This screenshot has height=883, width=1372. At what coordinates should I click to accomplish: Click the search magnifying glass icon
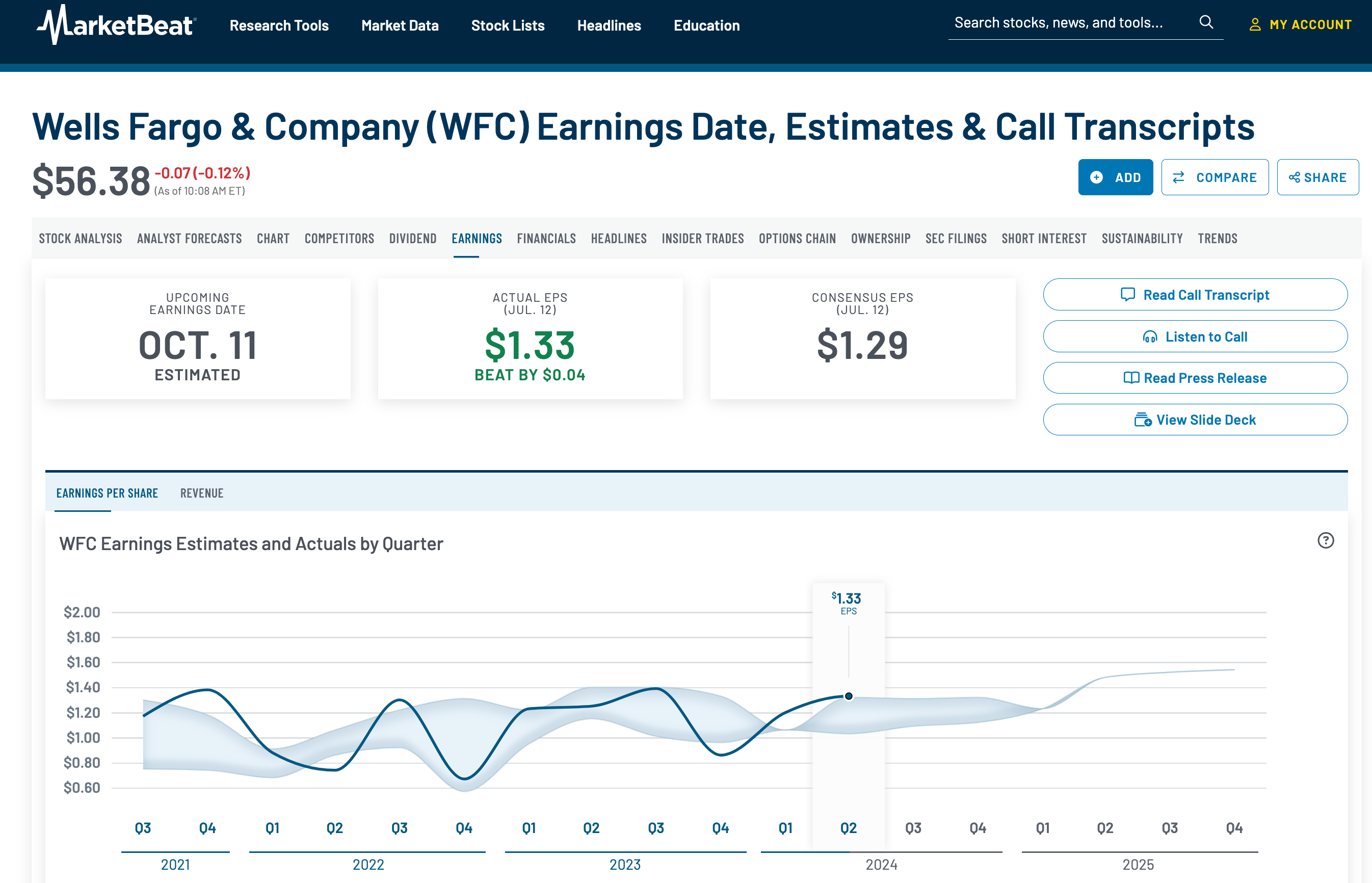[1206, 22]
